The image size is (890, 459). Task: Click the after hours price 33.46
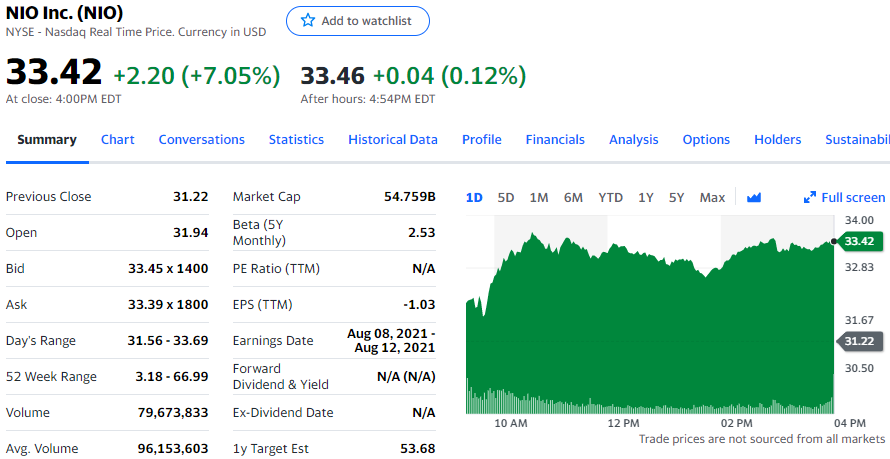click(333, 75)
